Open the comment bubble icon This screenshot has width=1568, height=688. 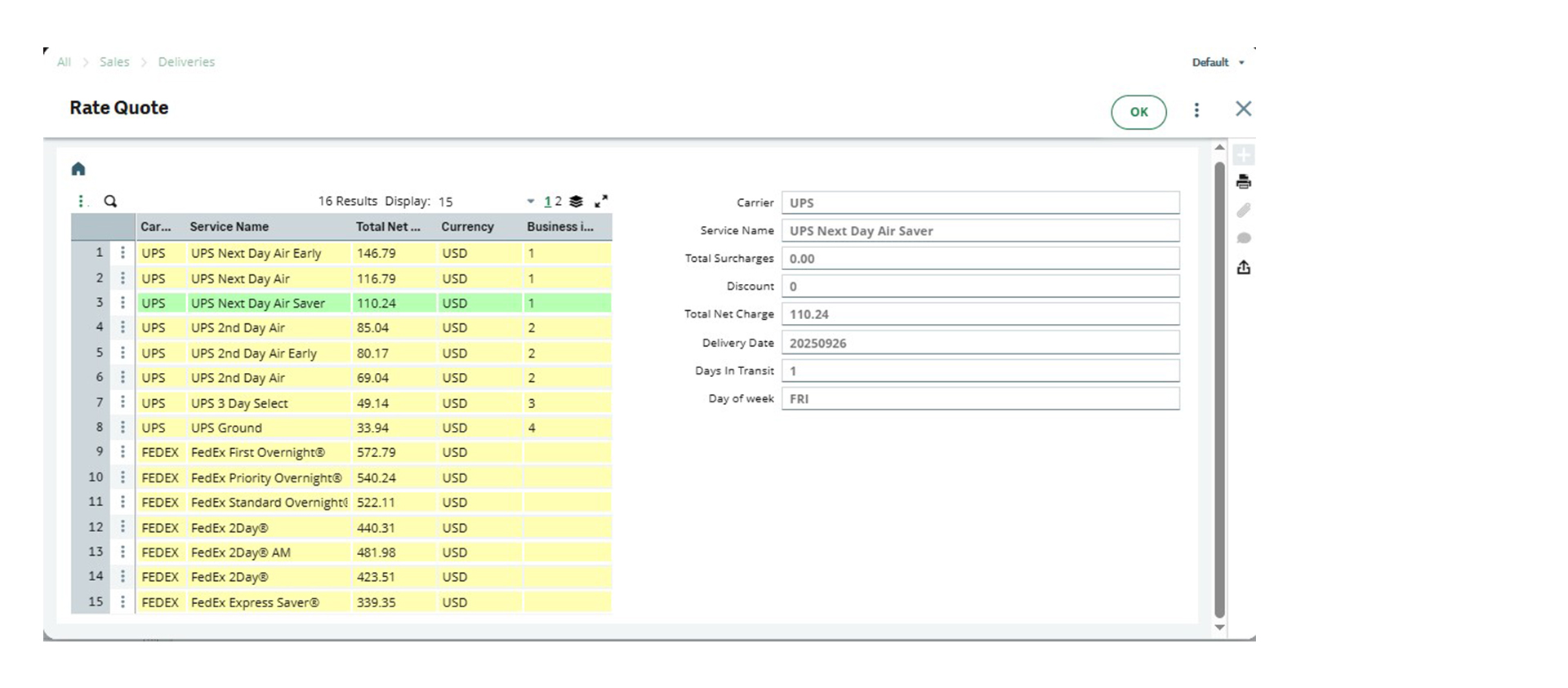pyautogui.click(x=1243, y=238)
